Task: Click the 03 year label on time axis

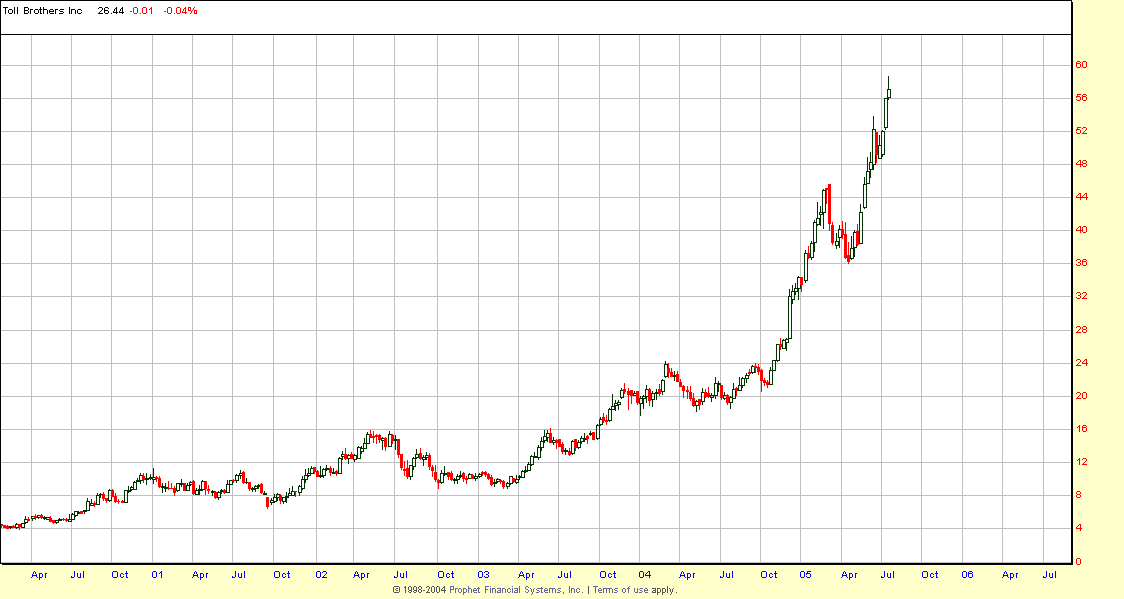Action: (x=483, y=575)
